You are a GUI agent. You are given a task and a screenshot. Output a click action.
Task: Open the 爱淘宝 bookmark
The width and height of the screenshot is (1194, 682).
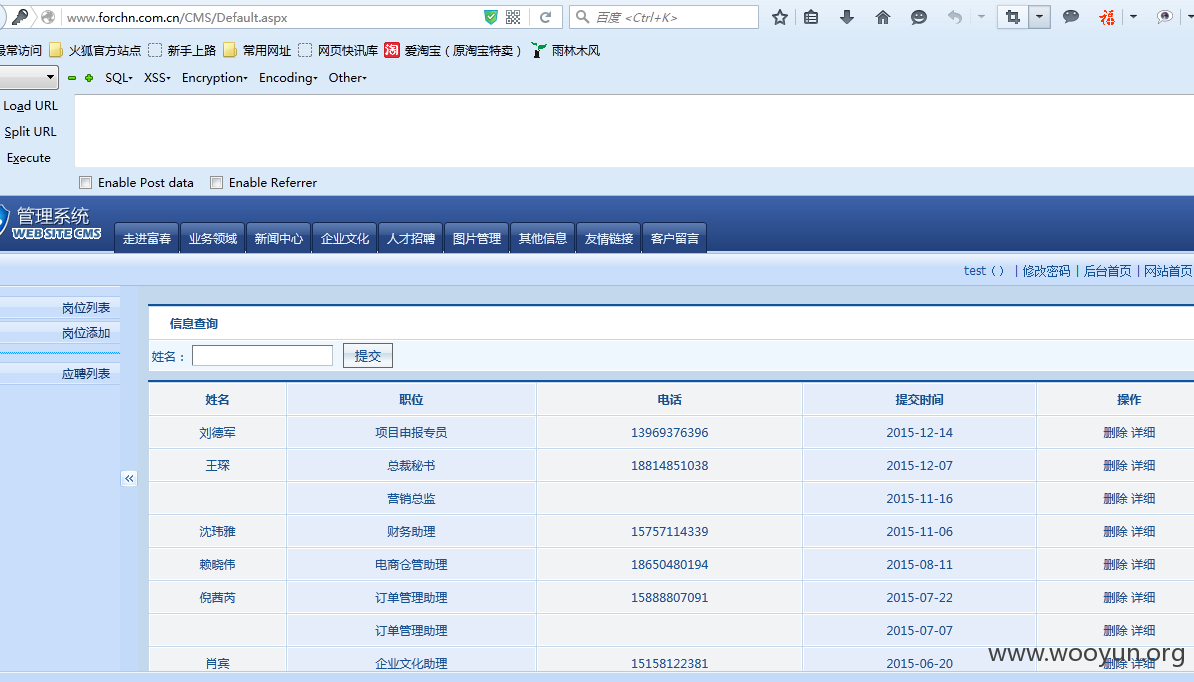pos(453,50)
